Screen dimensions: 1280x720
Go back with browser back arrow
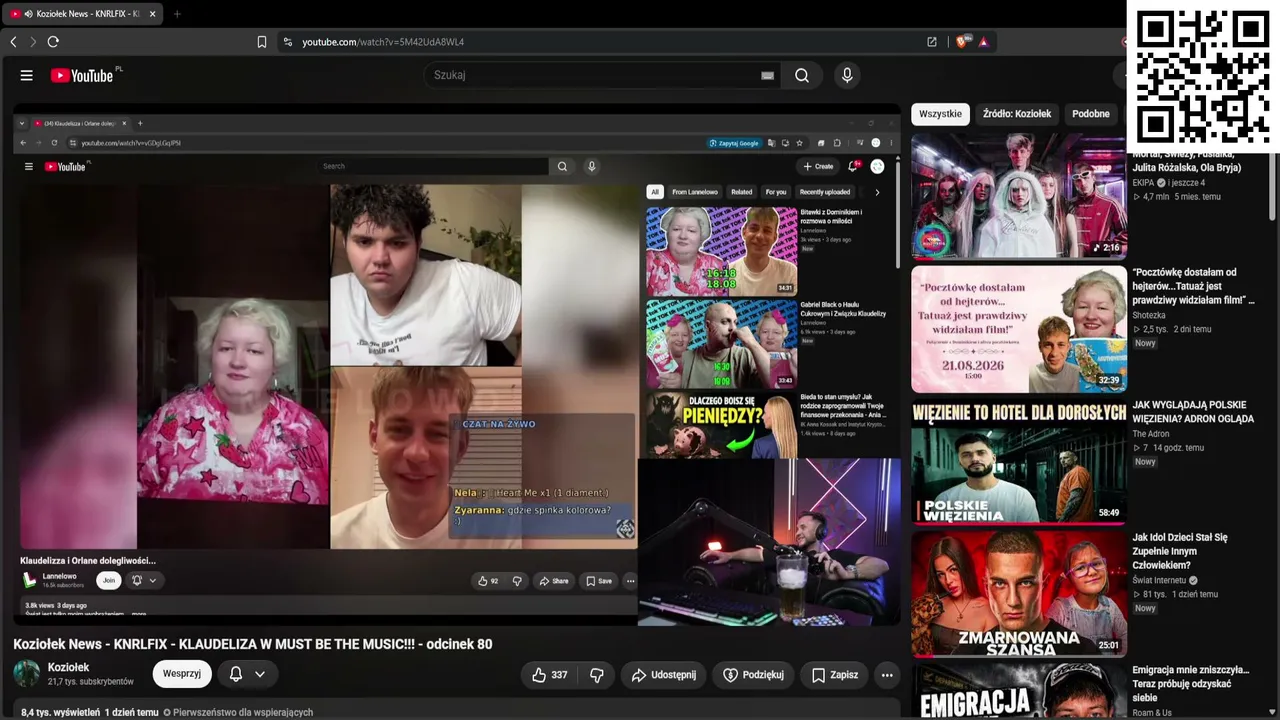coord(14,42)
